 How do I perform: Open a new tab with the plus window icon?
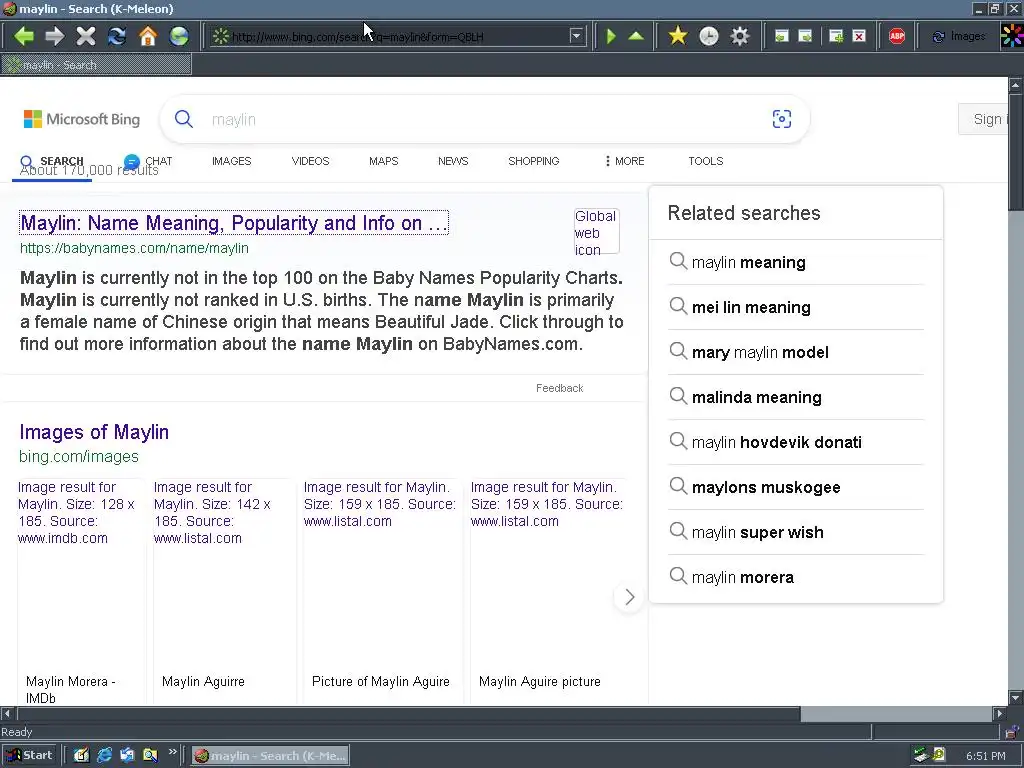[836, 37]
